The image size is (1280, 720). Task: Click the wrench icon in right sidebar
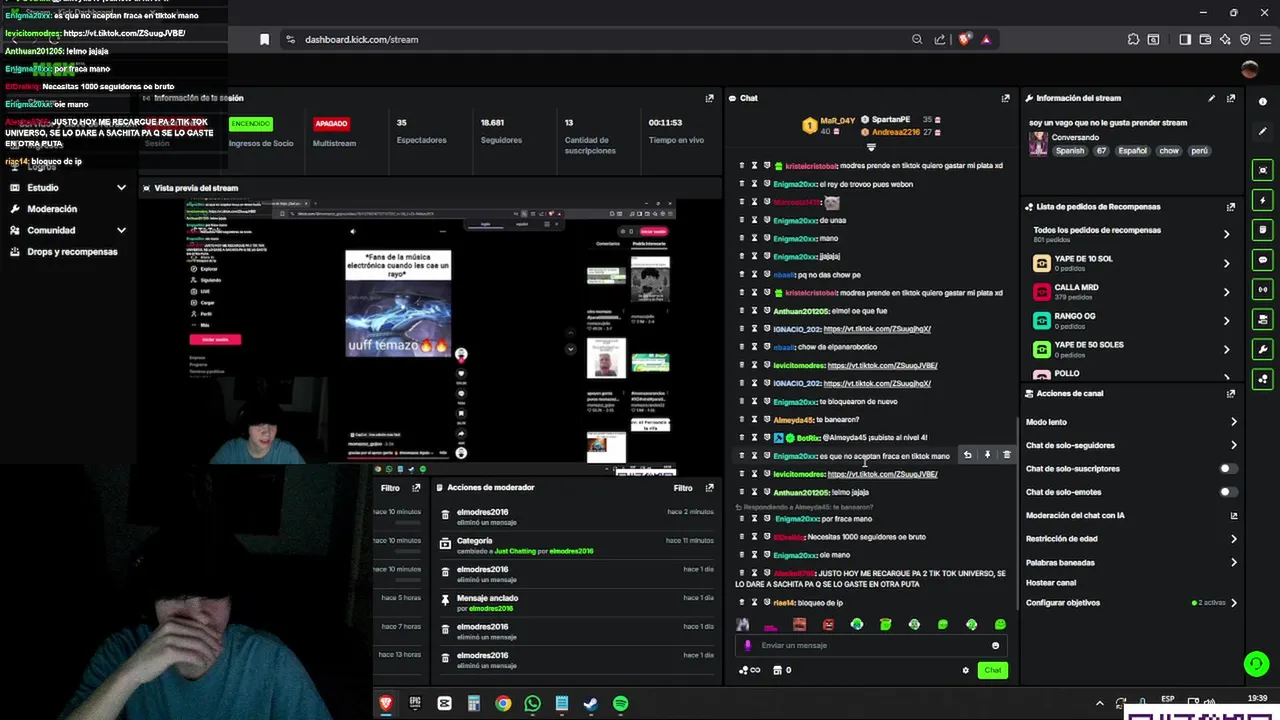click(x=1263, y=350)
